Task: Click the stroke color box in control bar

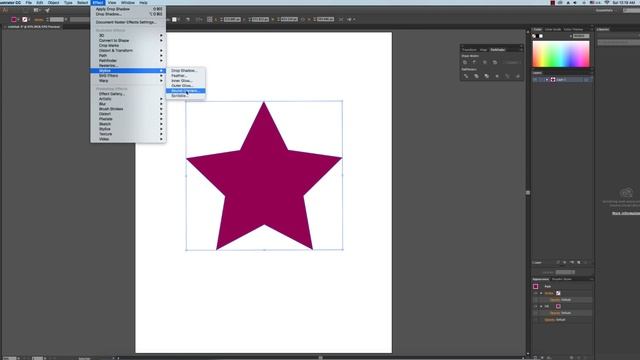Action: tap(24, 19)
